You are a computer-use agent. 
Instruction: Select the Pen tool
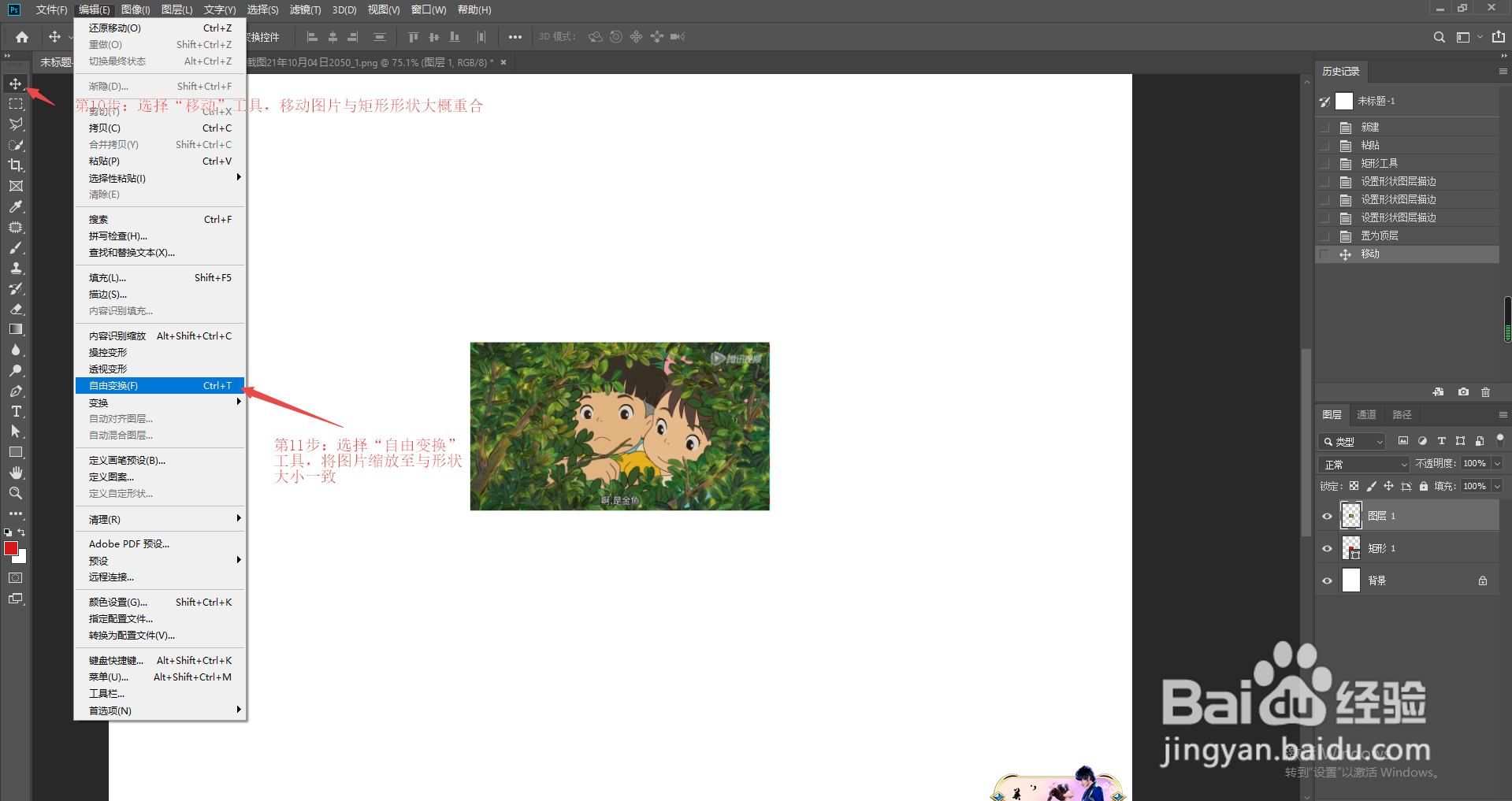point(16,391)
